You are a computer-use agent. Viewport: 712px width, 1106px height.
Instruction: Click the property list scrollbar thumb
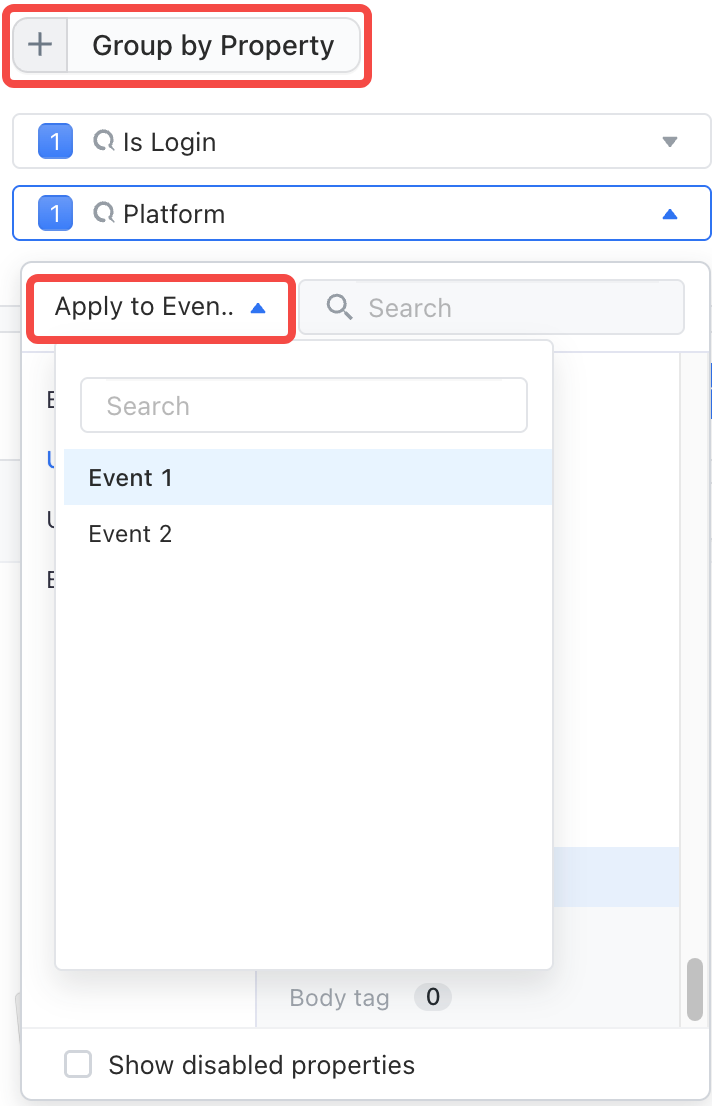[695, 989]
